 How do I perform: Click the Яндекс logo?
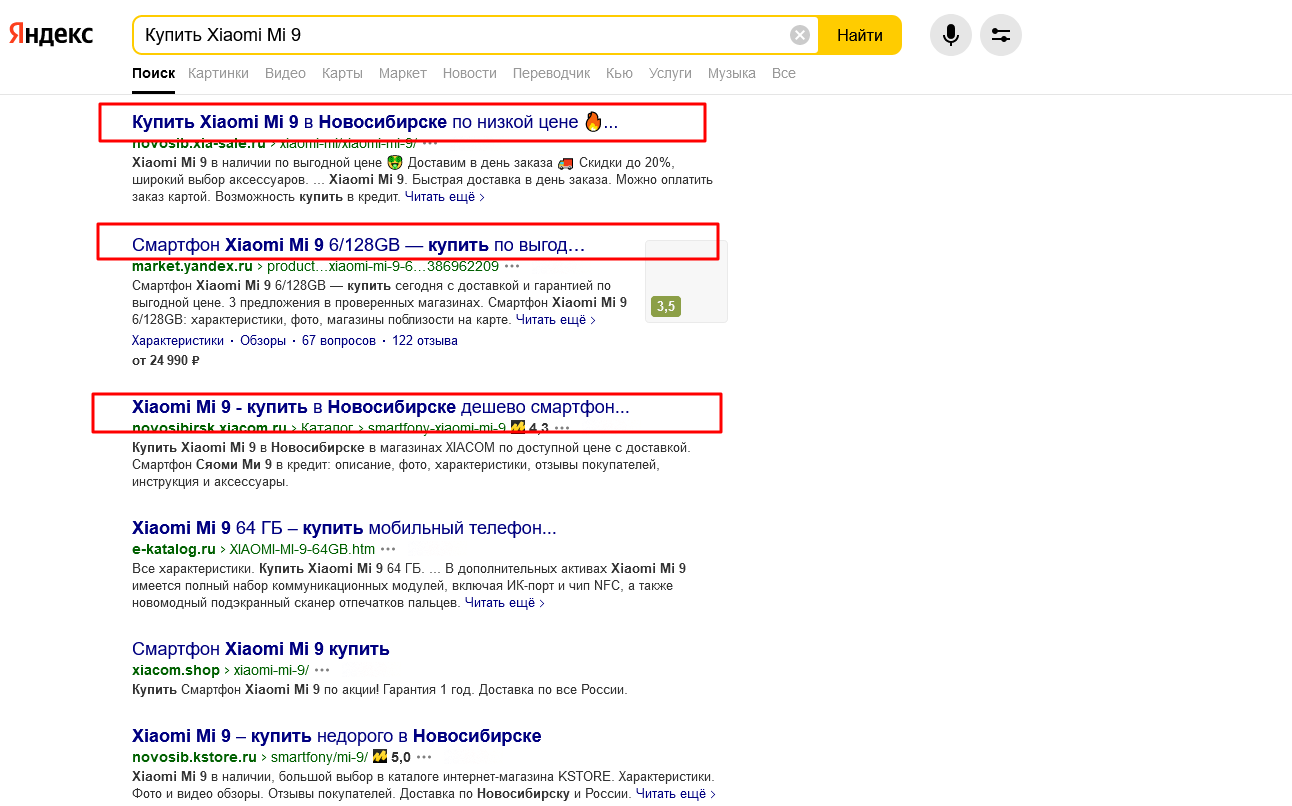(51, 35)
